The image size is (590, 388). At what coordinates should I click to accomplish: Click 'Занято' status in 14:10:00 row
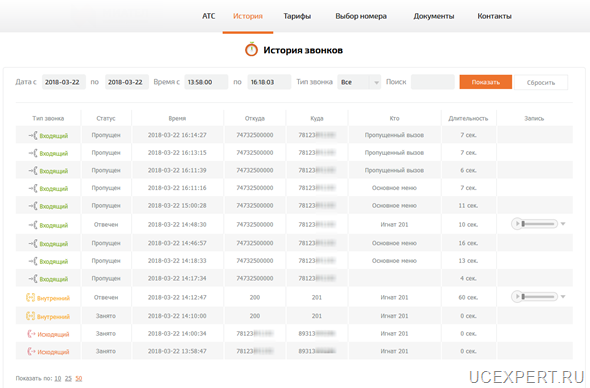point(106,316)
